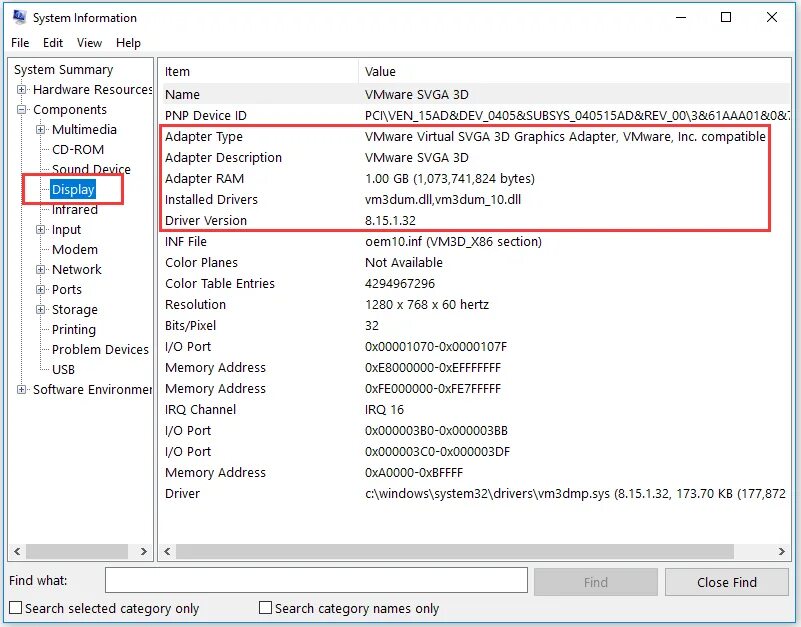Maximize the System Information window
Screen dimensions: 801x627
pos(726,17)
